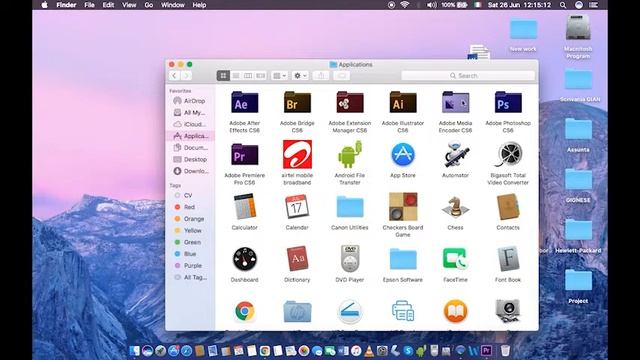Viewport: 640px width, 360px height.
Task: Open the gear Action dropdown
Action: coord(300,76)
